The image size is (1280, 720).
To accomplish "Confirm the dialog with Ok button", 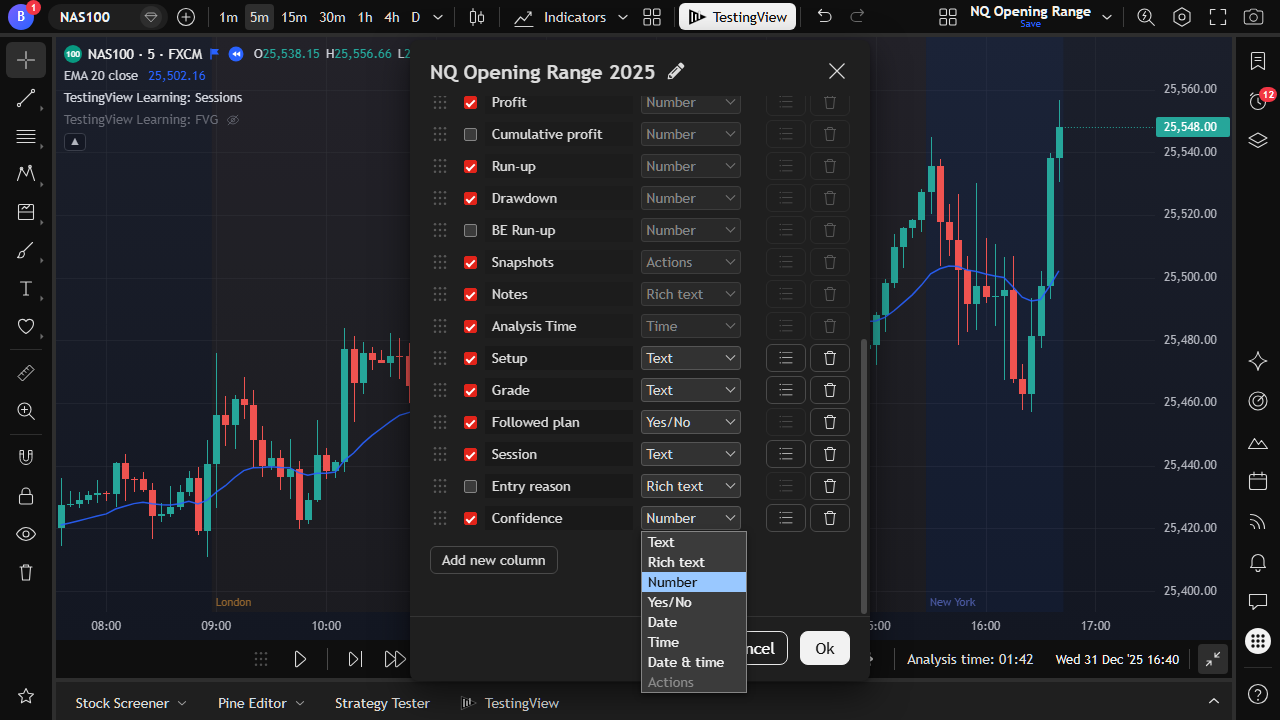I will (x=825, y=648).
